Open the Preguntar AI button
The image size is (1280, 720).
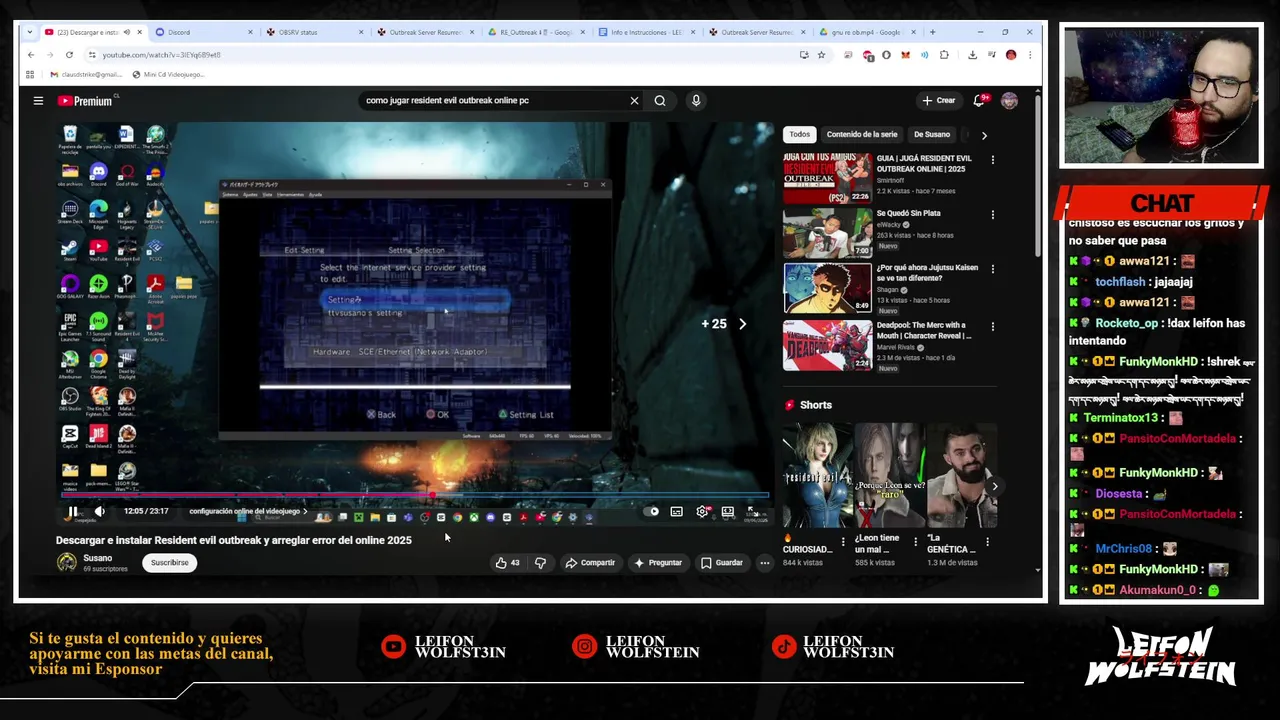658,563
